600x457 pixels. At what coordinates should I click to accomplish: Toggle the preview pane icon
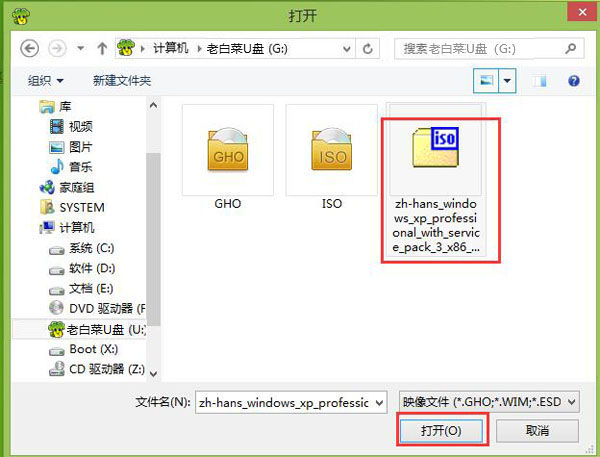pos(540,81)
